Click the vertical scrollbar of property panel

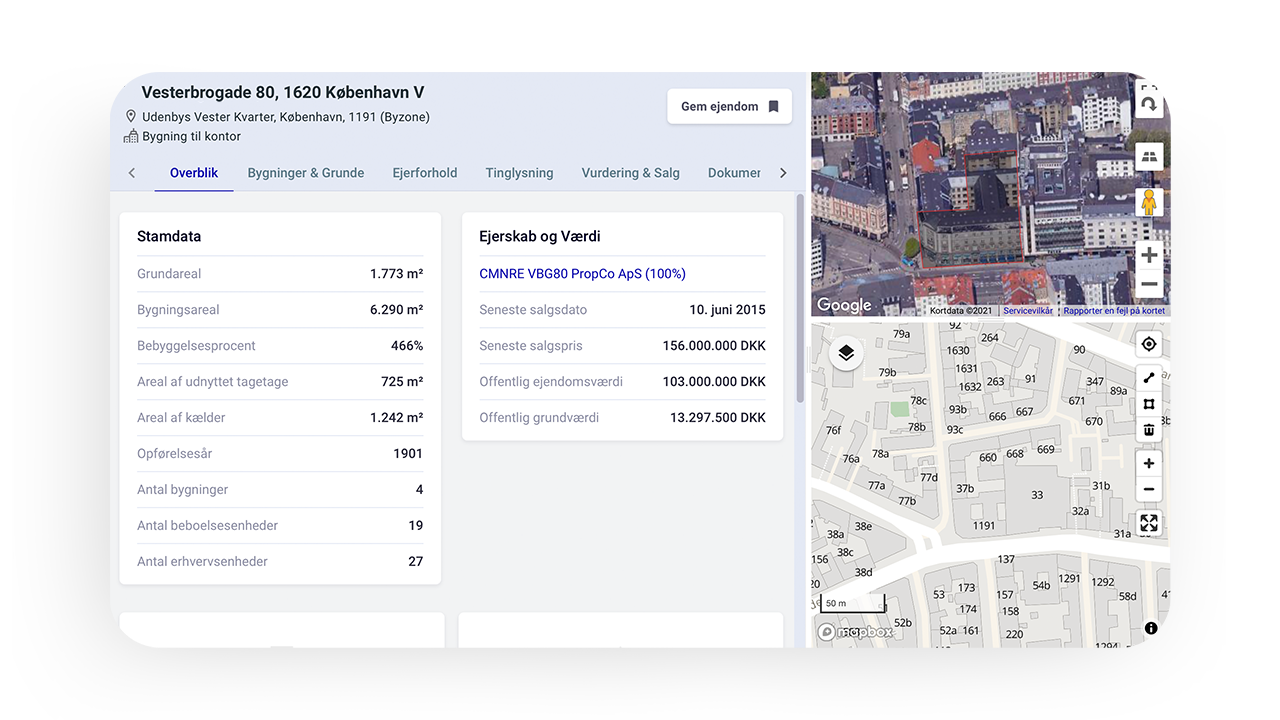coord(800,300)
